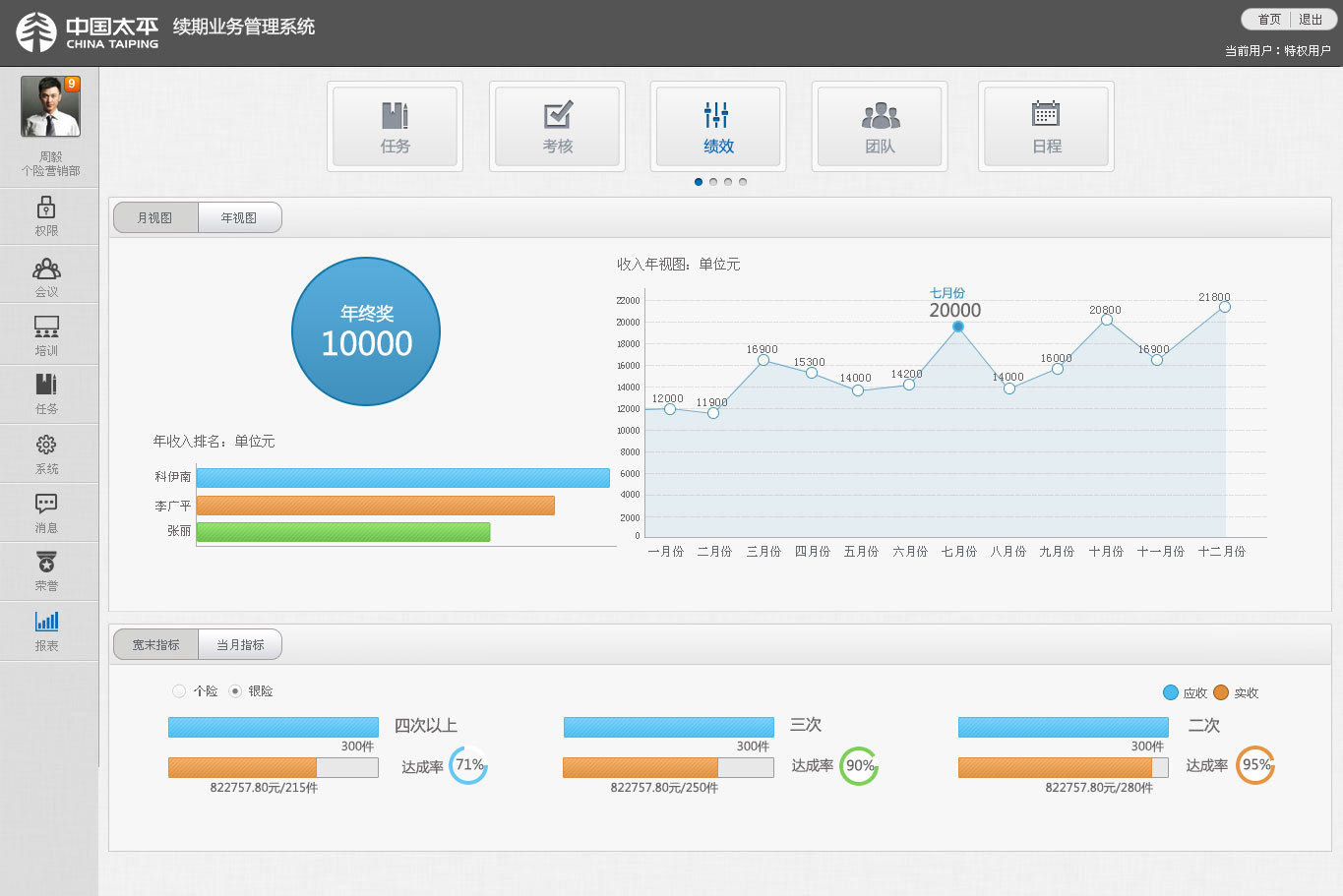The image size is (1343, 896).
Task: Open the 系统 gear icon in sidebar
Action: [x=46, y=446]
